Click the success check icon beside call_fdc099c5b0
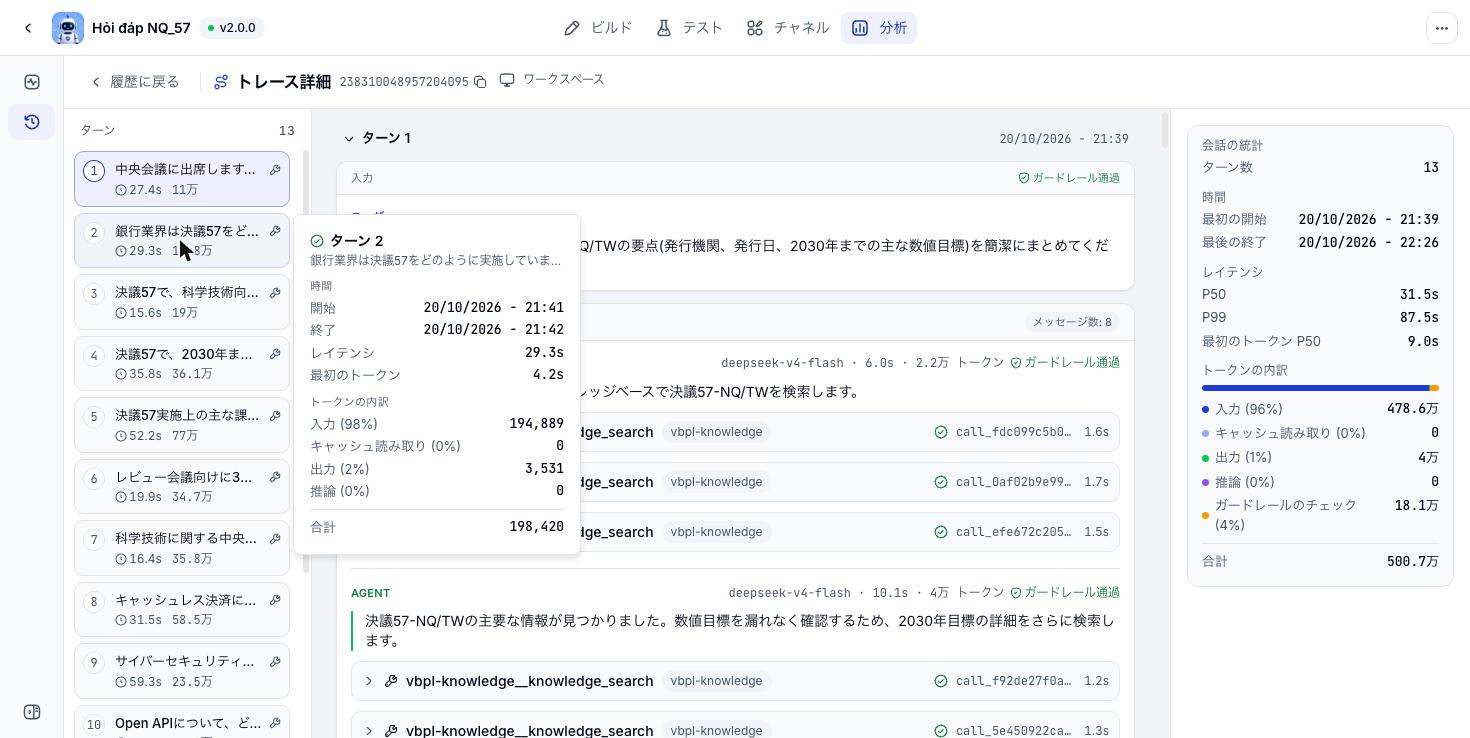Image resolution: width=1470 pixels, height=738 pixels. coord(941,432)
